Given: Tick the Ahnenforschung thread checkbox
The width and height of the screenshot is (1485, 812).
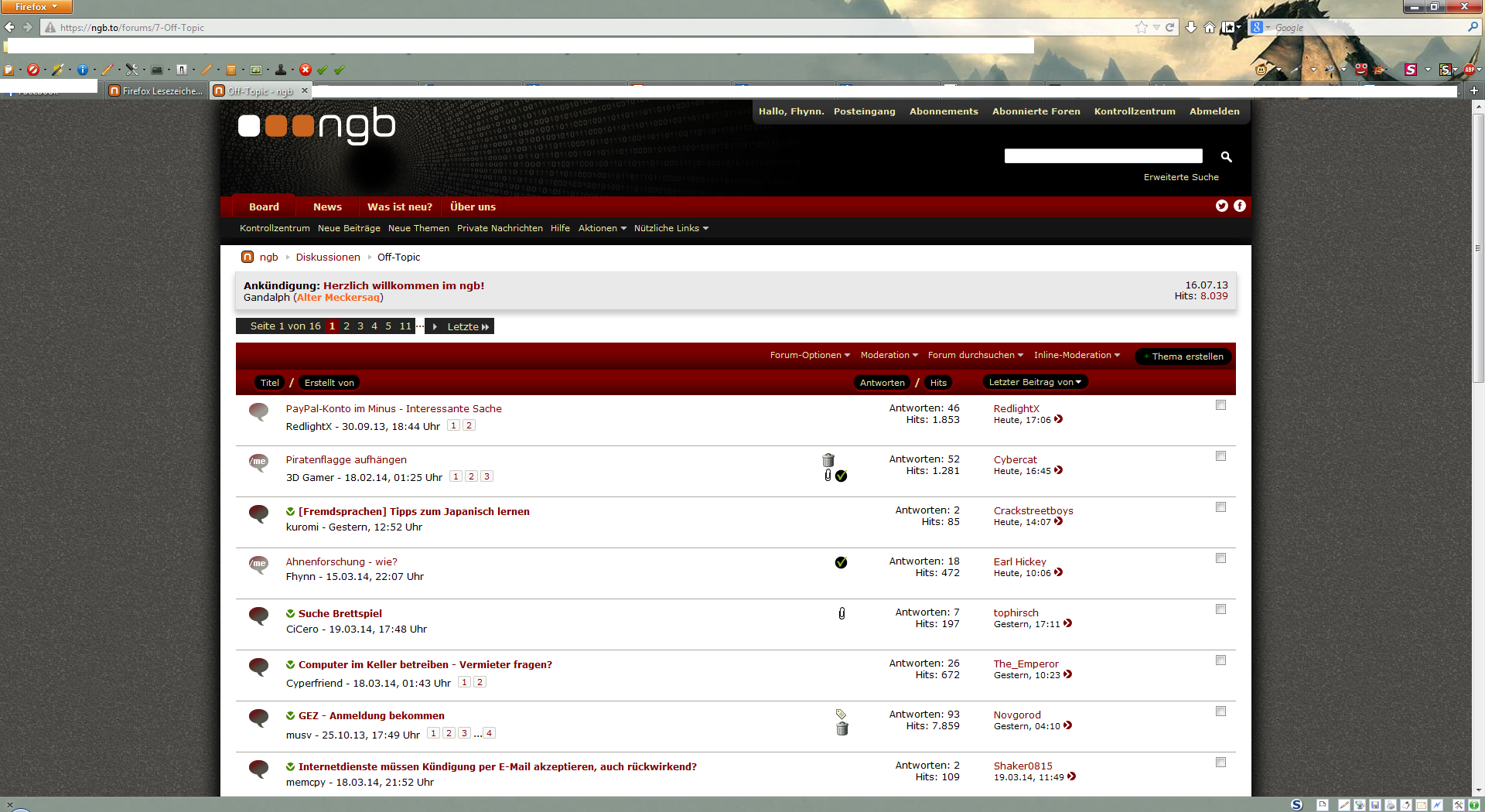Looking at the screenshot, I should click(1220, 558).
